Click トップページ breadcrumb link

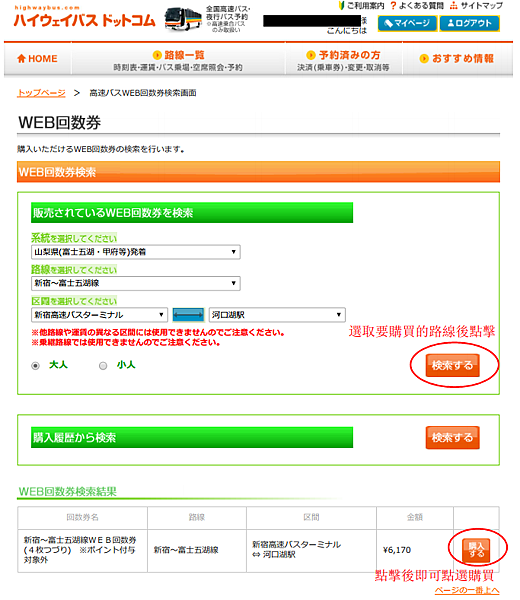point(41,93)
